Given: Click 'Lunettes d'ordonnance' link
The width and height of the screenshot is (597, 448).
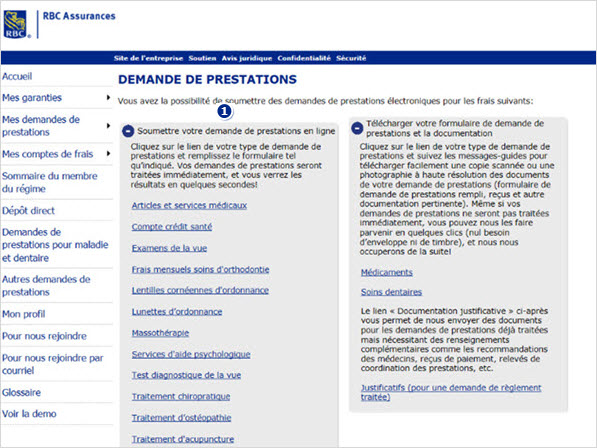Looking at the screenshot, I should 177,312.
